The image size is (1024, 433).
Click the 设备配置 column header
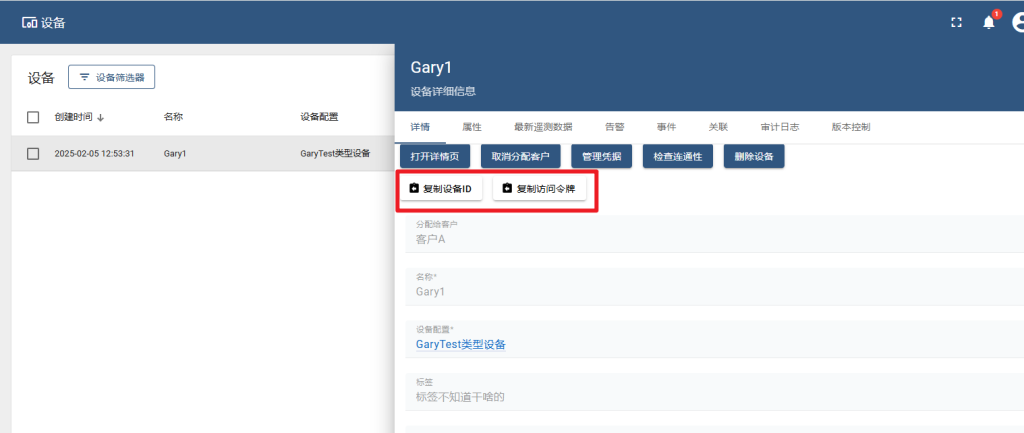319,118
